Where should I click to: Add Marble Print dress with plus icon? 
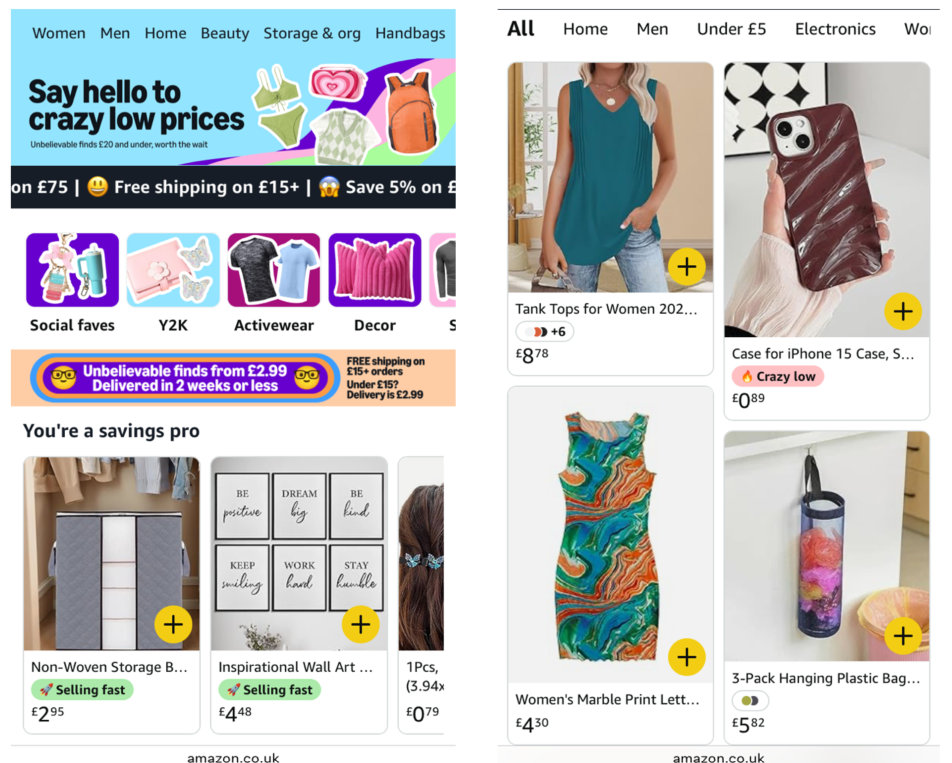coord(687,657)
